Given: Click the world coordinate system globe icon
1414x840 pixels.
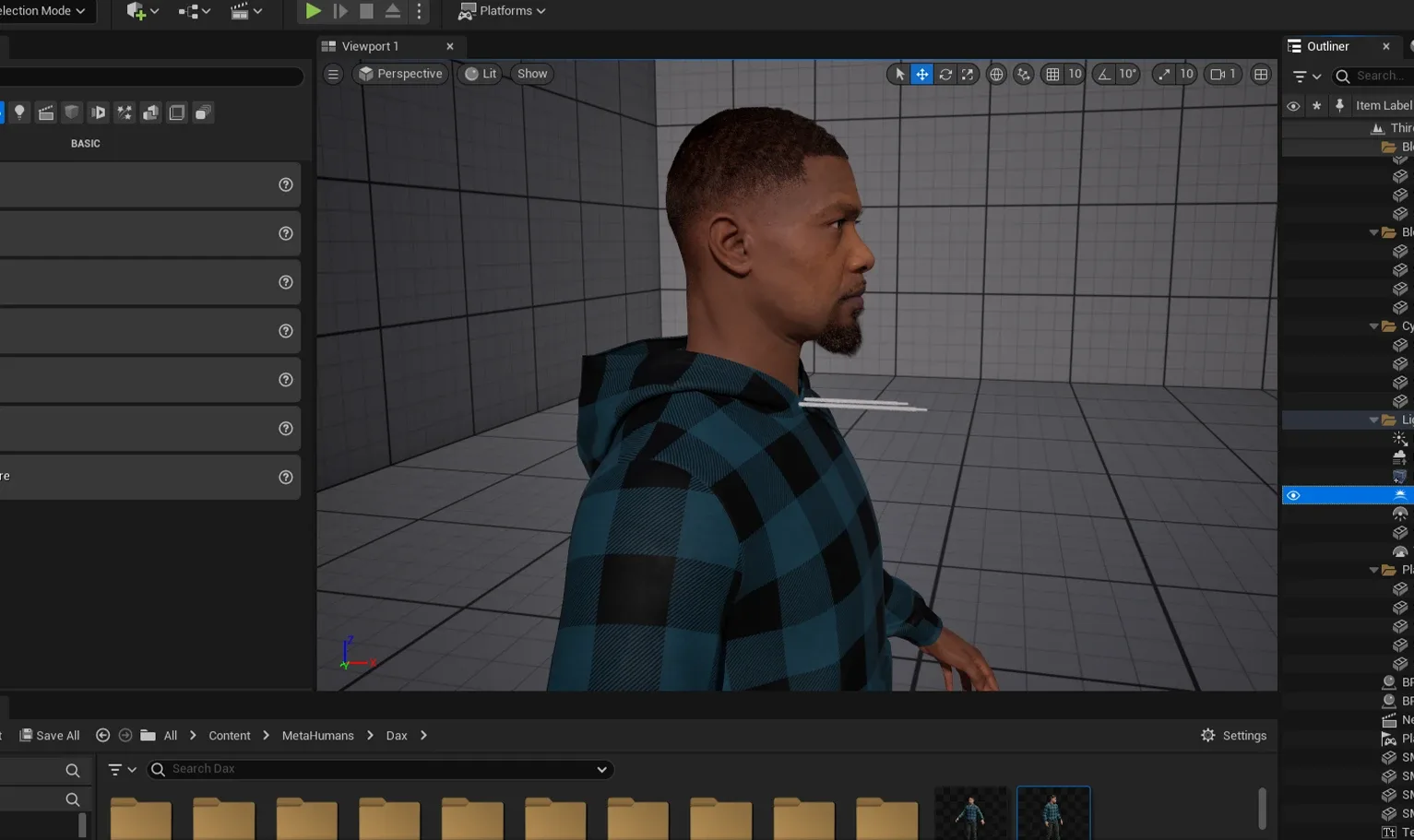Looking at the screenshot, I should point(996,74).
